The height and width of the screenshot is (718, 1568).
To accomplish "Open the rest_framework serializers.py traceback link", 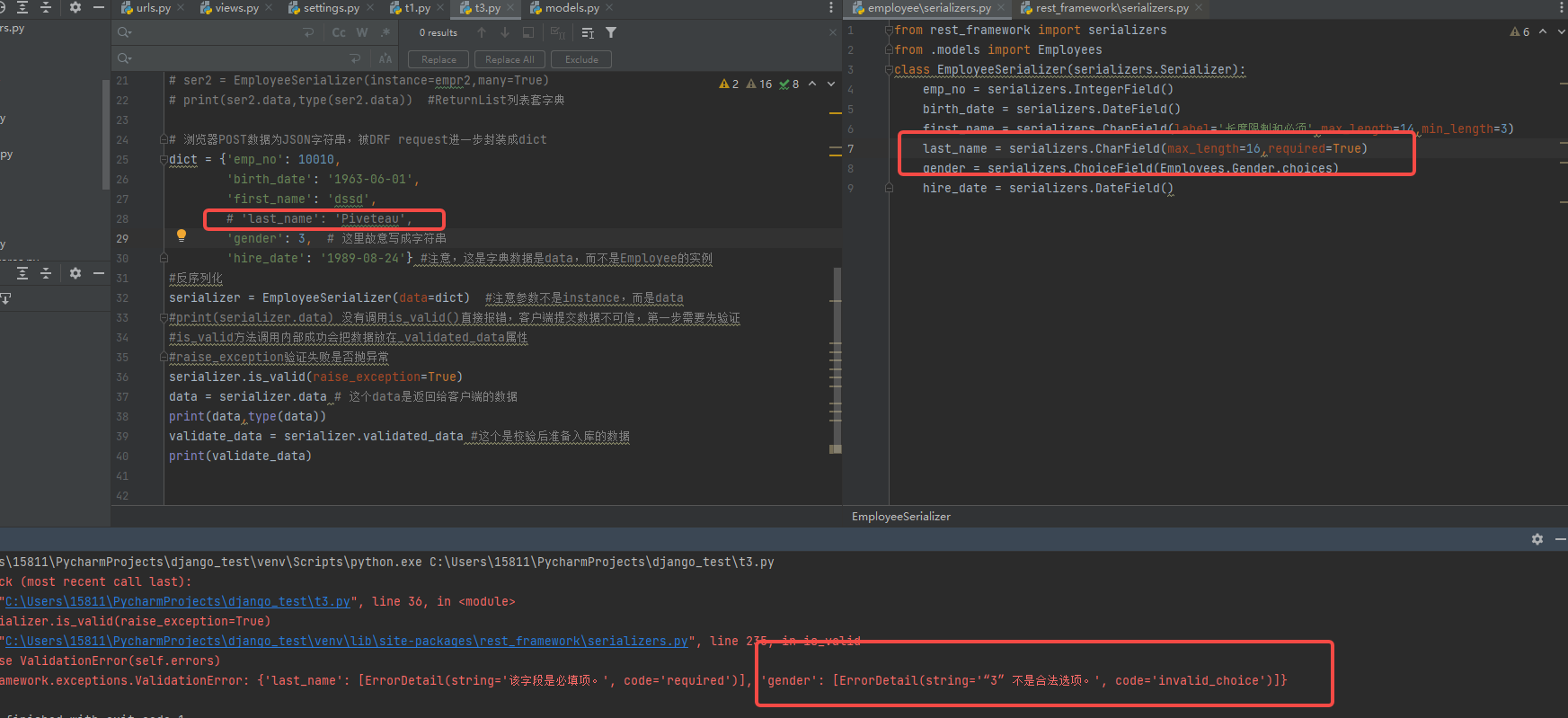I will (347, 642).
